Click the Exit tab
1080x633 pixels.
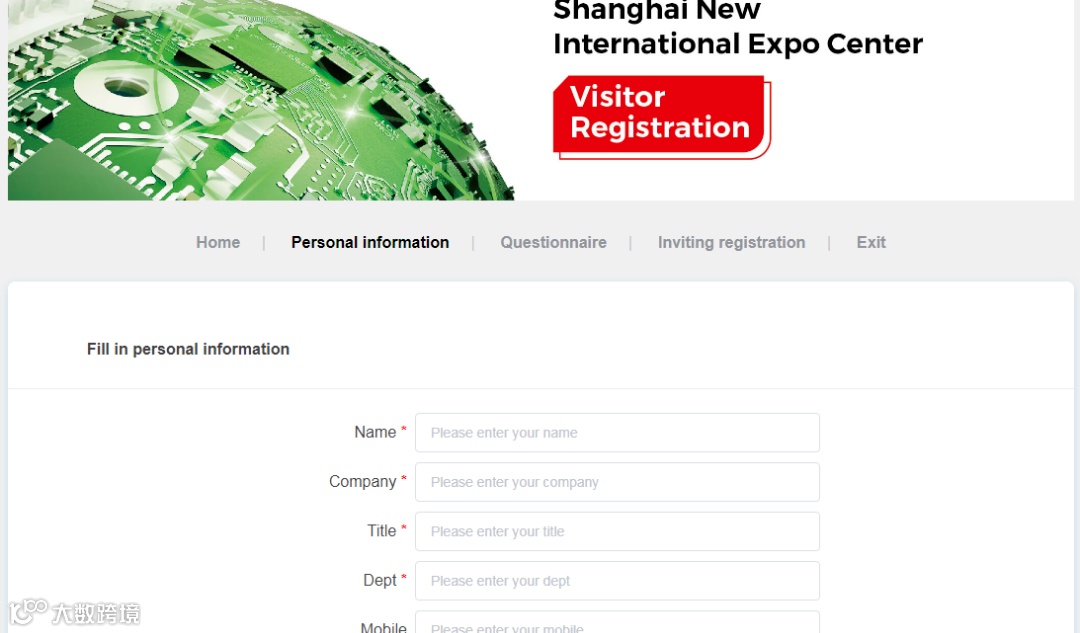click(x=871, y=242)
